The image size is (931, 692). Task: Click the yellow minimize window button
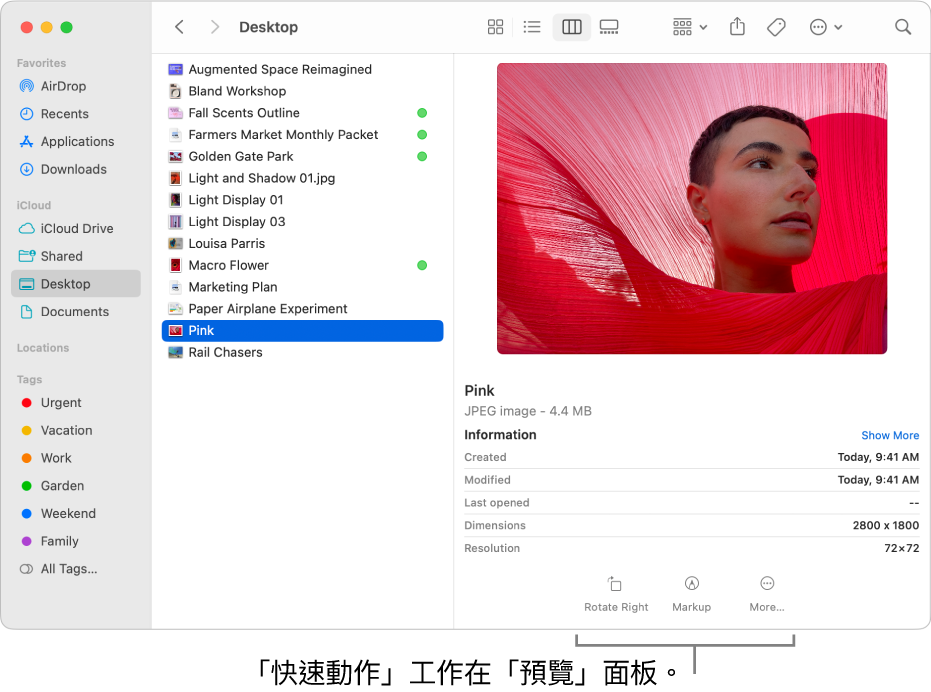[47, 27]
